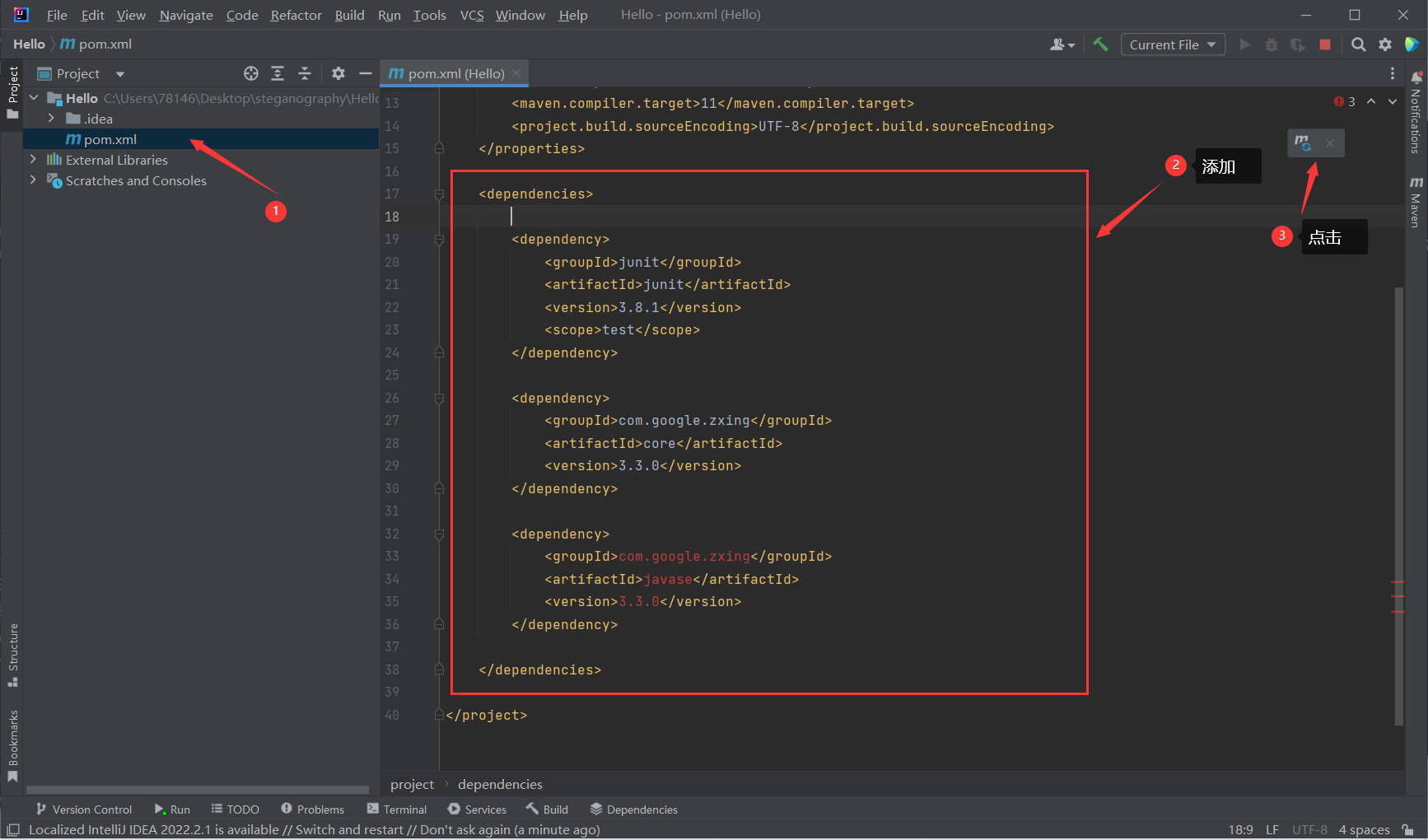Fold the zxing core dependency at line 26
The height and width of the screenshot is (840, 1428).
pyautogui.click(x=439, y=399)
